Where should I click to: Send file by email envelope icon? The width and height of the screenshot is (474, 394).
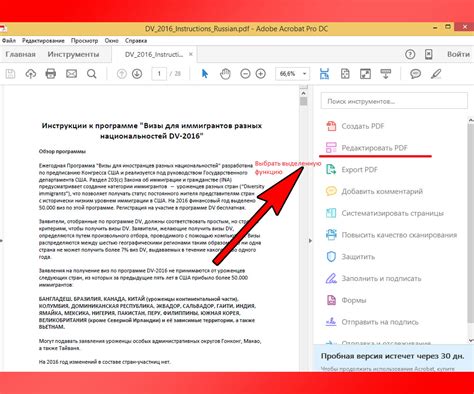coord(71,74)
